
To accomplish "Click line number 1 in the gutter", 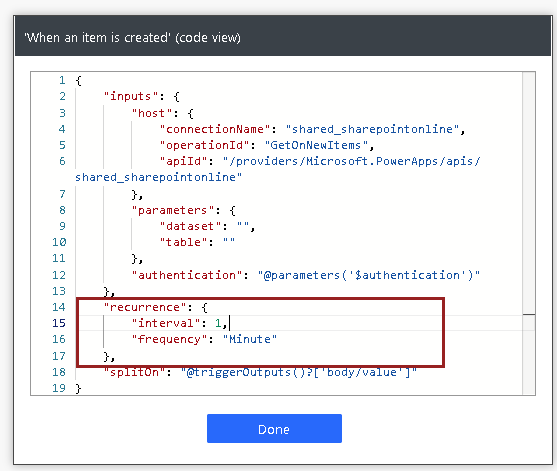I will tap(62, 80).
